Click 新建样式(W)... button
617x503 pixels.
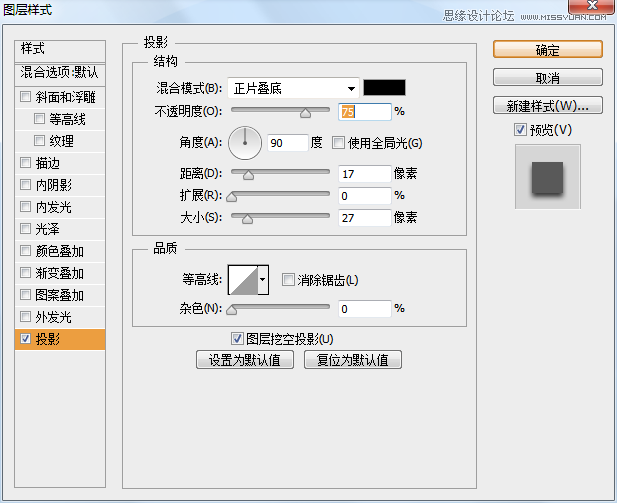coord(547,105)
